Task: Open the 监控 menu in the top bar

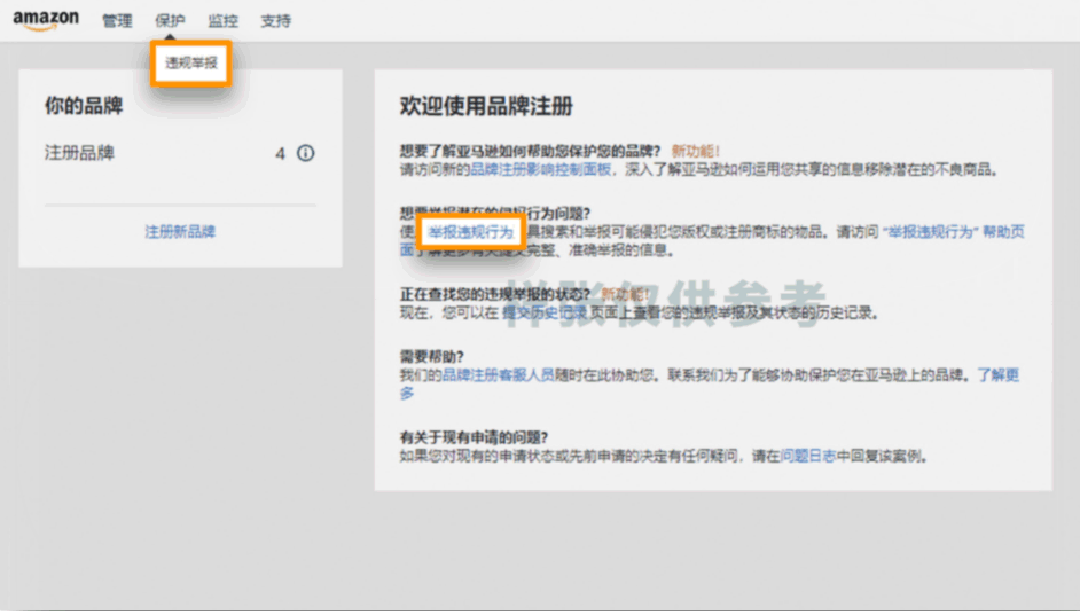Action: pyautogui.click(x=223, y=21)
